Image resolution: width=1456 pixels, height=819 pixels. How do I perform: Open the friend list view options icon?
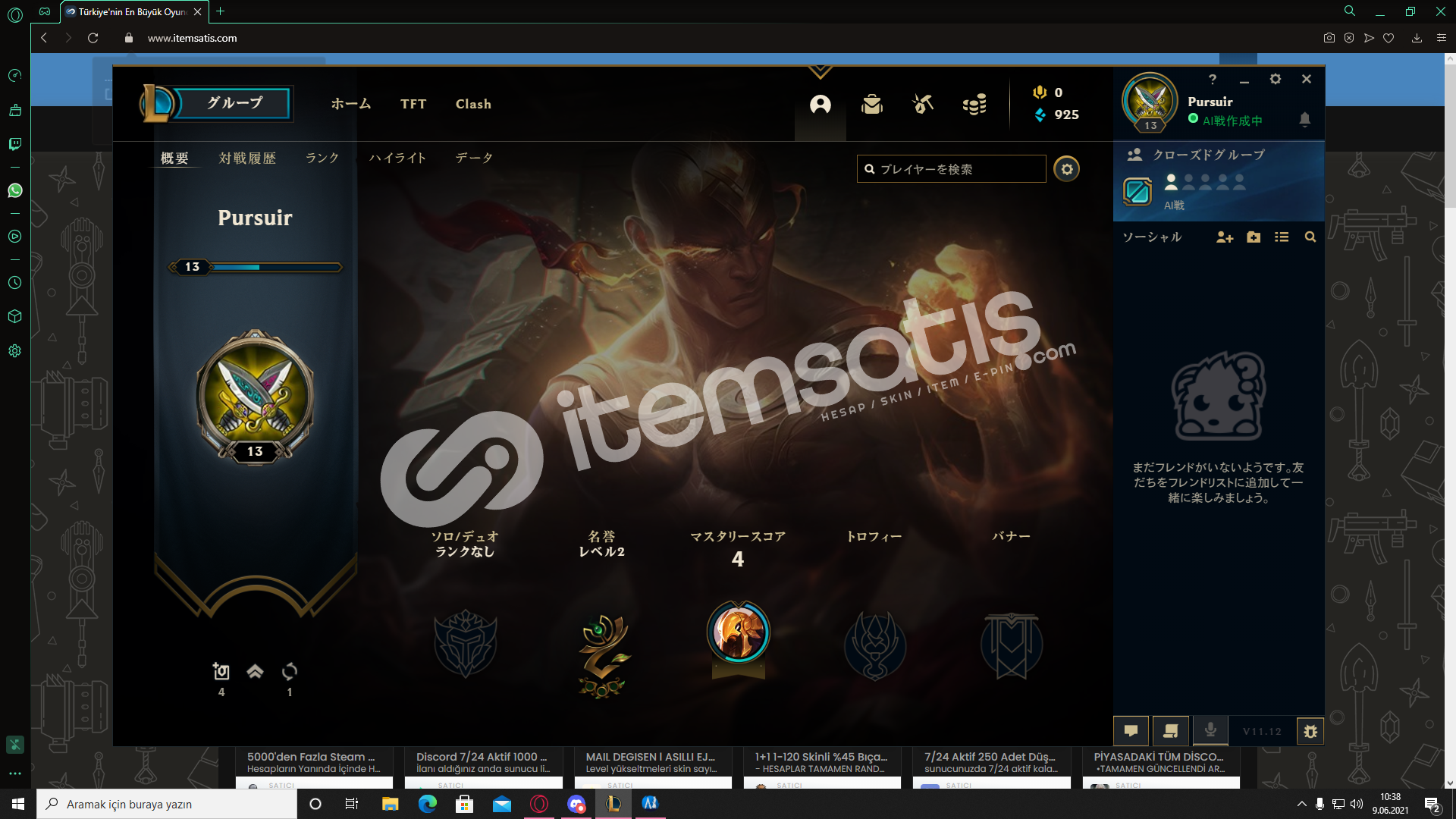pyautogui.click(x=1282, y=237)
